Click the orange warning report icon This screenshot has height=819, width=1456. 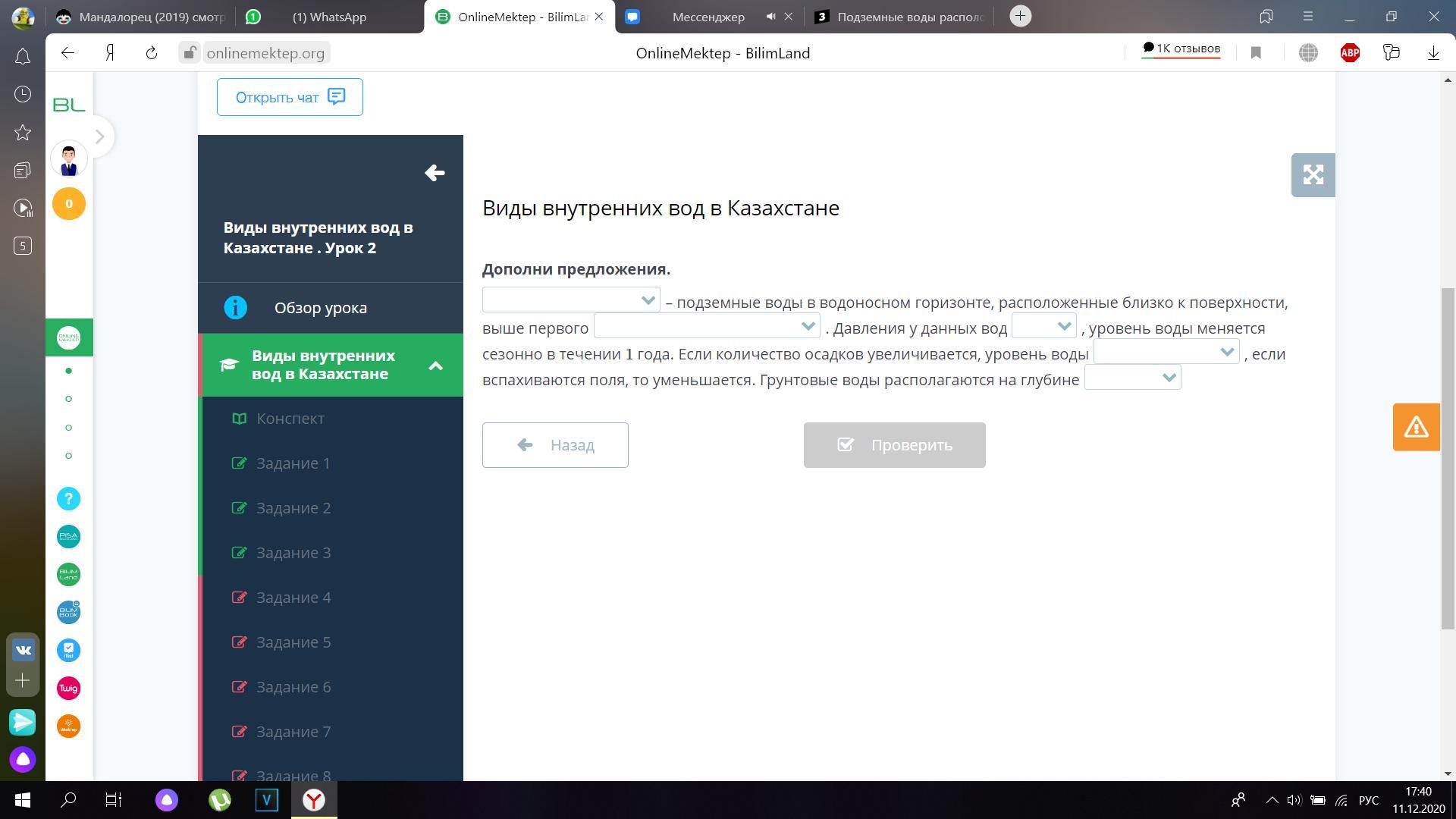pos(1416,427)
